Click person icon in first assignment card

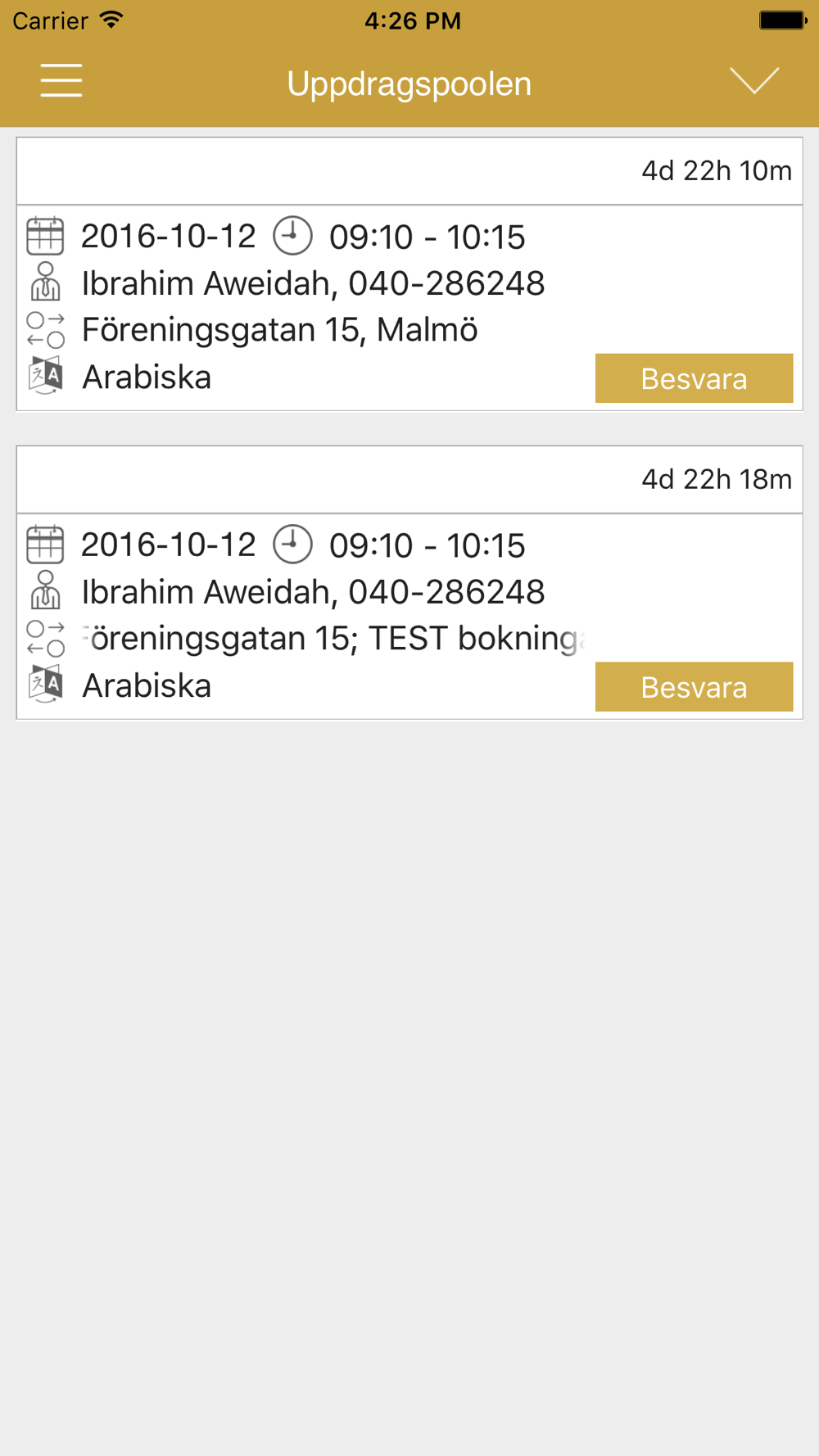45,282
